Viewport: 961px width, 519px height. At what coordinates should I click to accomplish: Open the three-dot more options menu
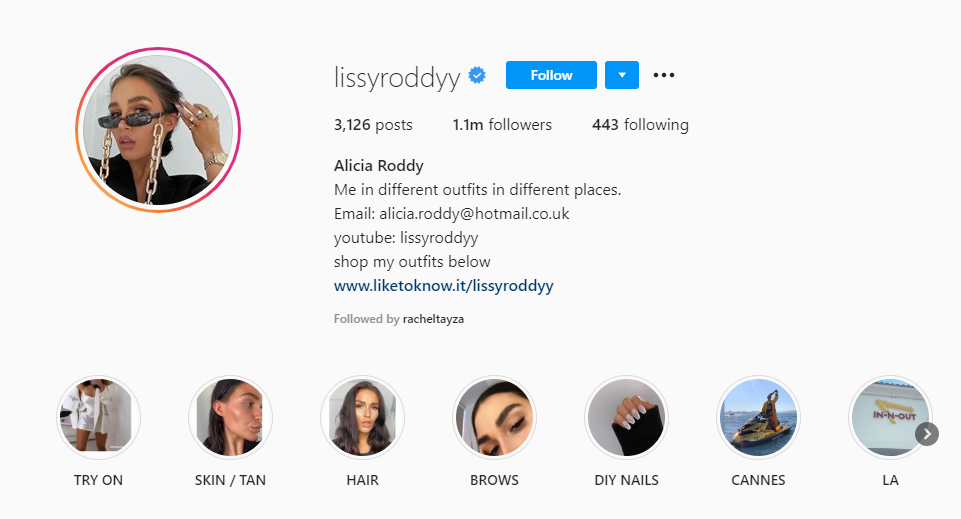point(664,75)
